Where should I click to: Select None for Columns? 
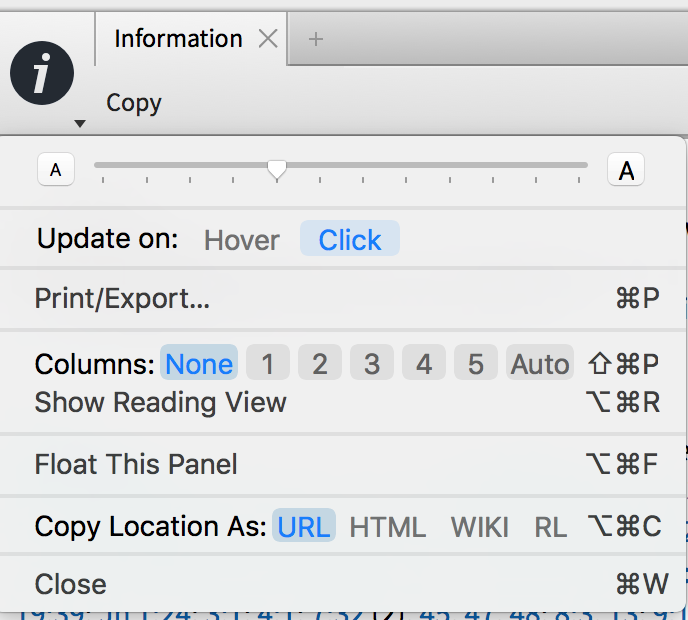(x=199, y=362)
